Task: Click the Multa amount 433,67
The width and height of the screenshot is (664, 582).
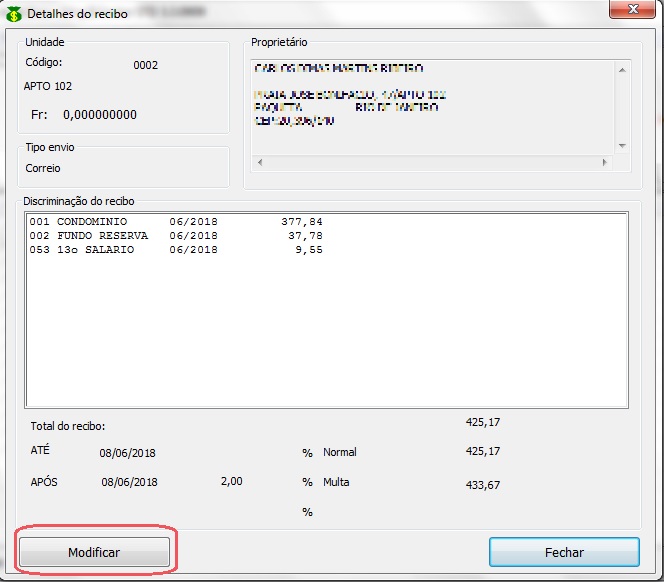Action: point(483,485)
